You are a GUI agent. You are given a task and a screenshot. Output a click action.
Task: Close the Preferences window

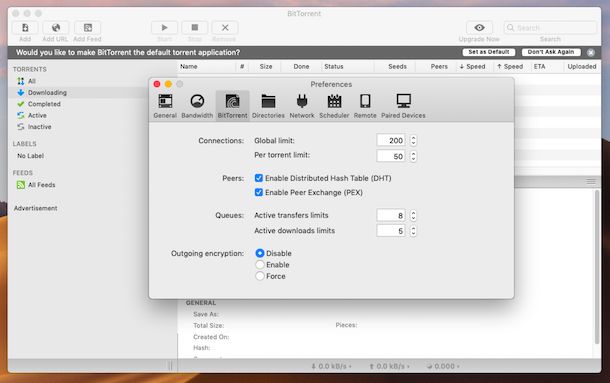157,84
